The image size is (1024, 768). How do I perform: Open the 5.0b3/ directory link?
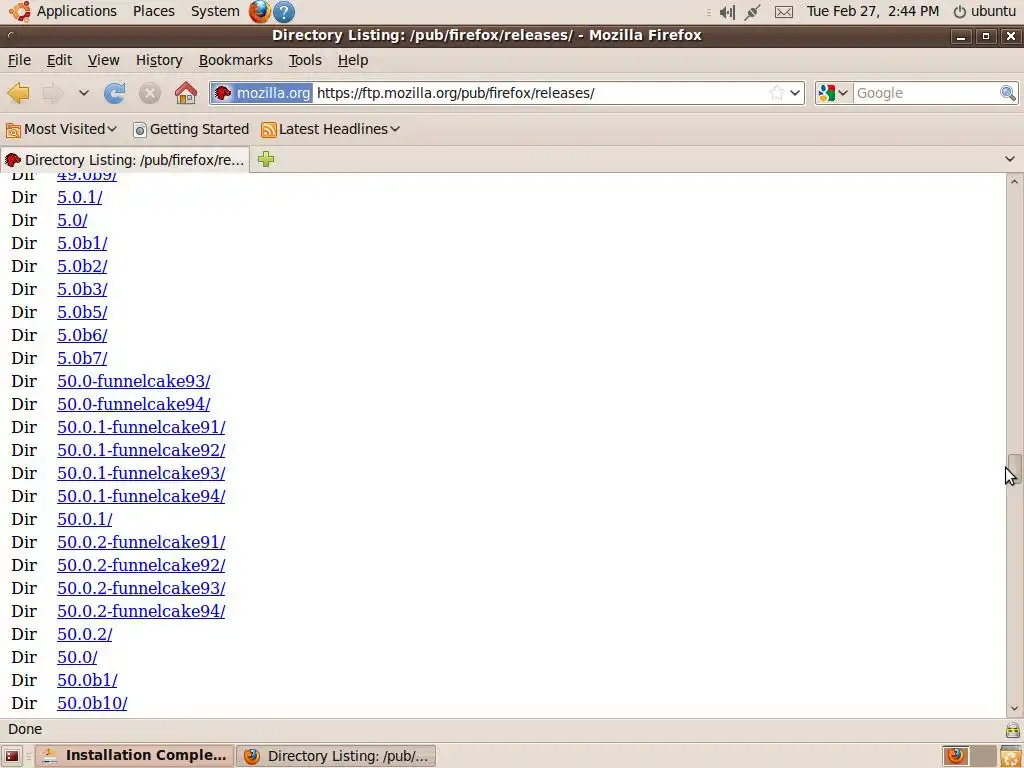(x=82, y=289)
